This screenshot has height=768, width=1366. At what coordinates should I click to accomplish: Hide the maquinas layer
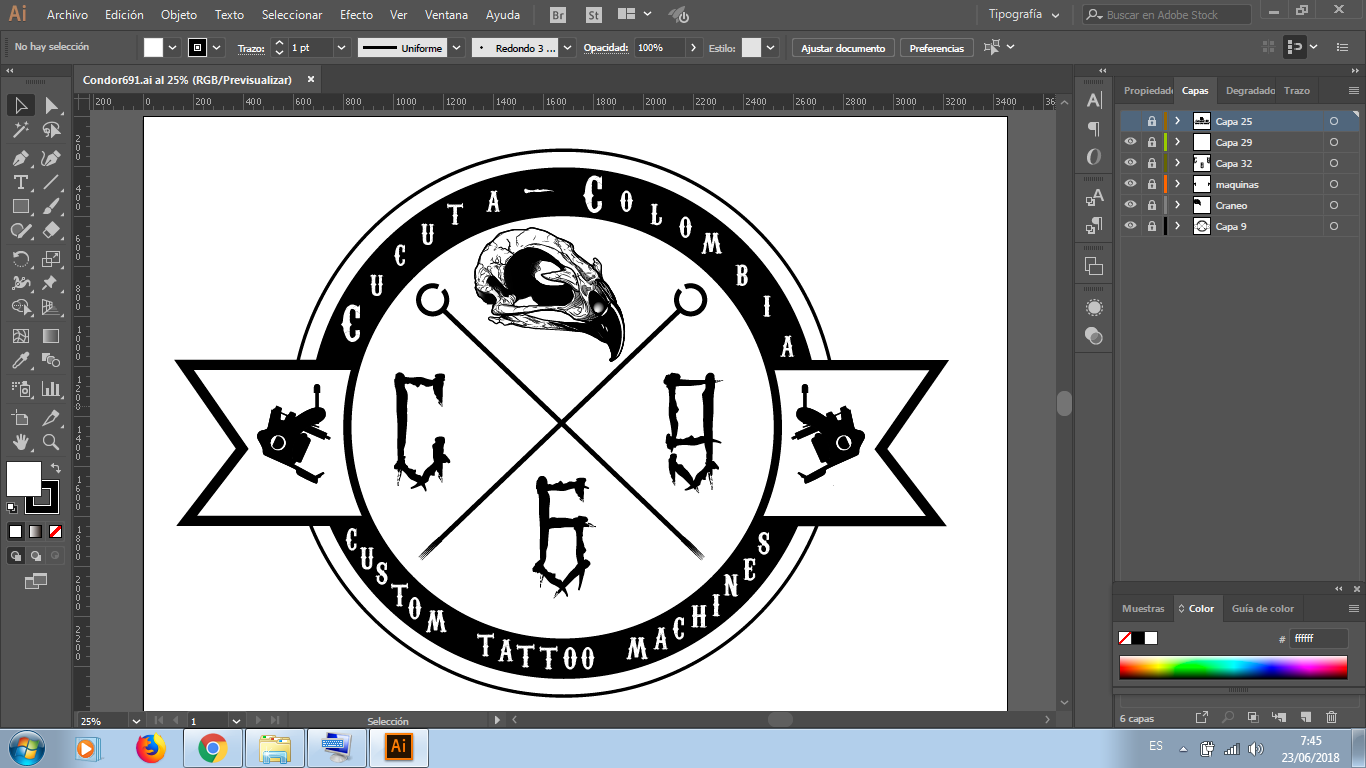[1130, 184]
